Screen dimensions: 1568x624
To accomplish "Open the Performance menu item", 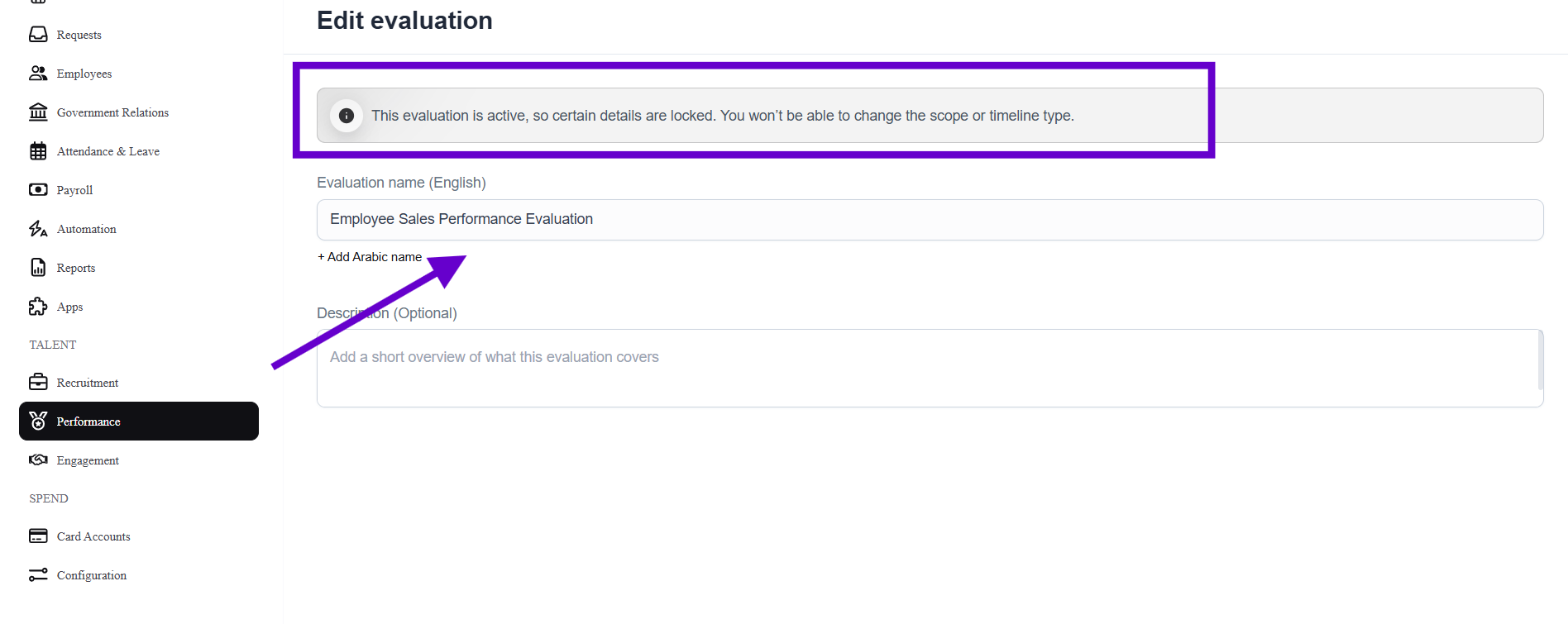I will coord(88,422).
